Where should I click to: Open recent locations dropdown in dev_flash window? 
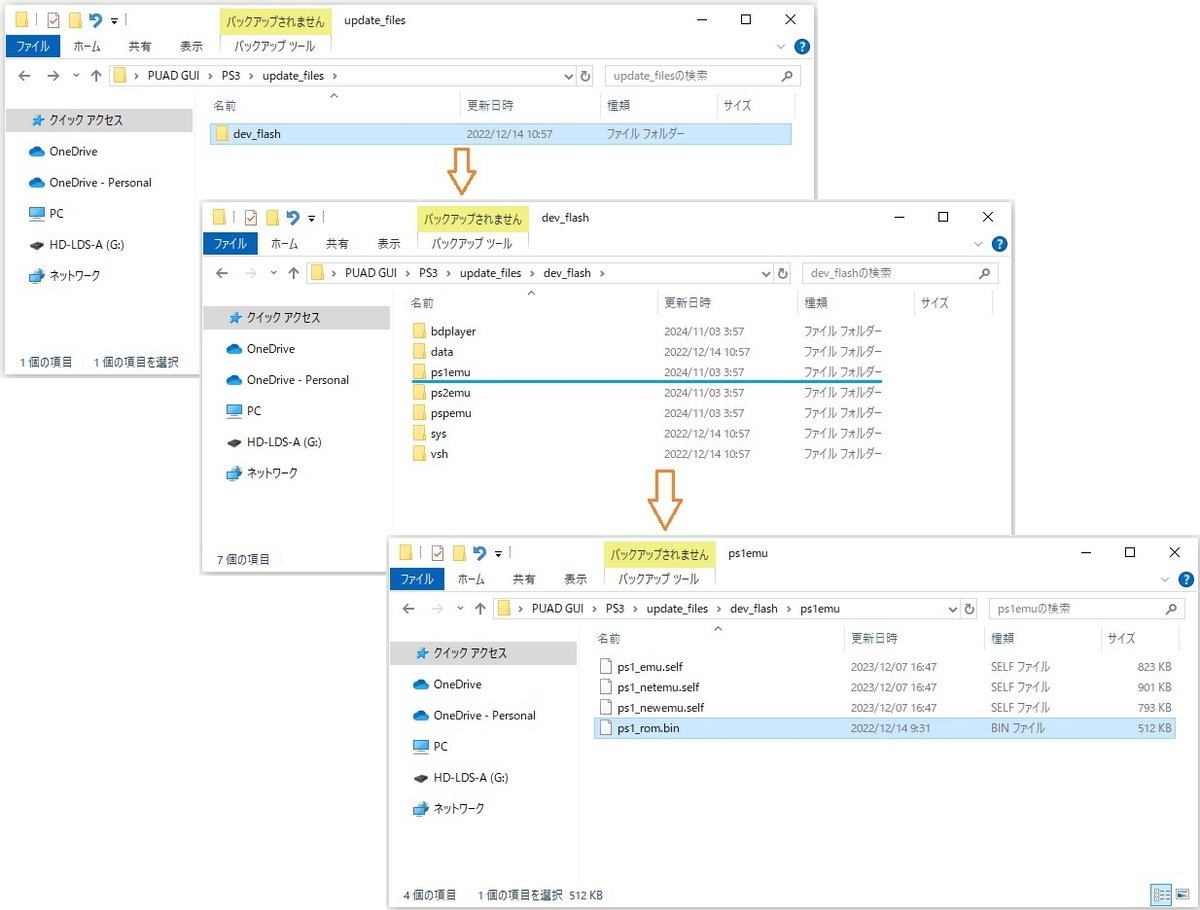pyautogui.click(x=273, y=272)
